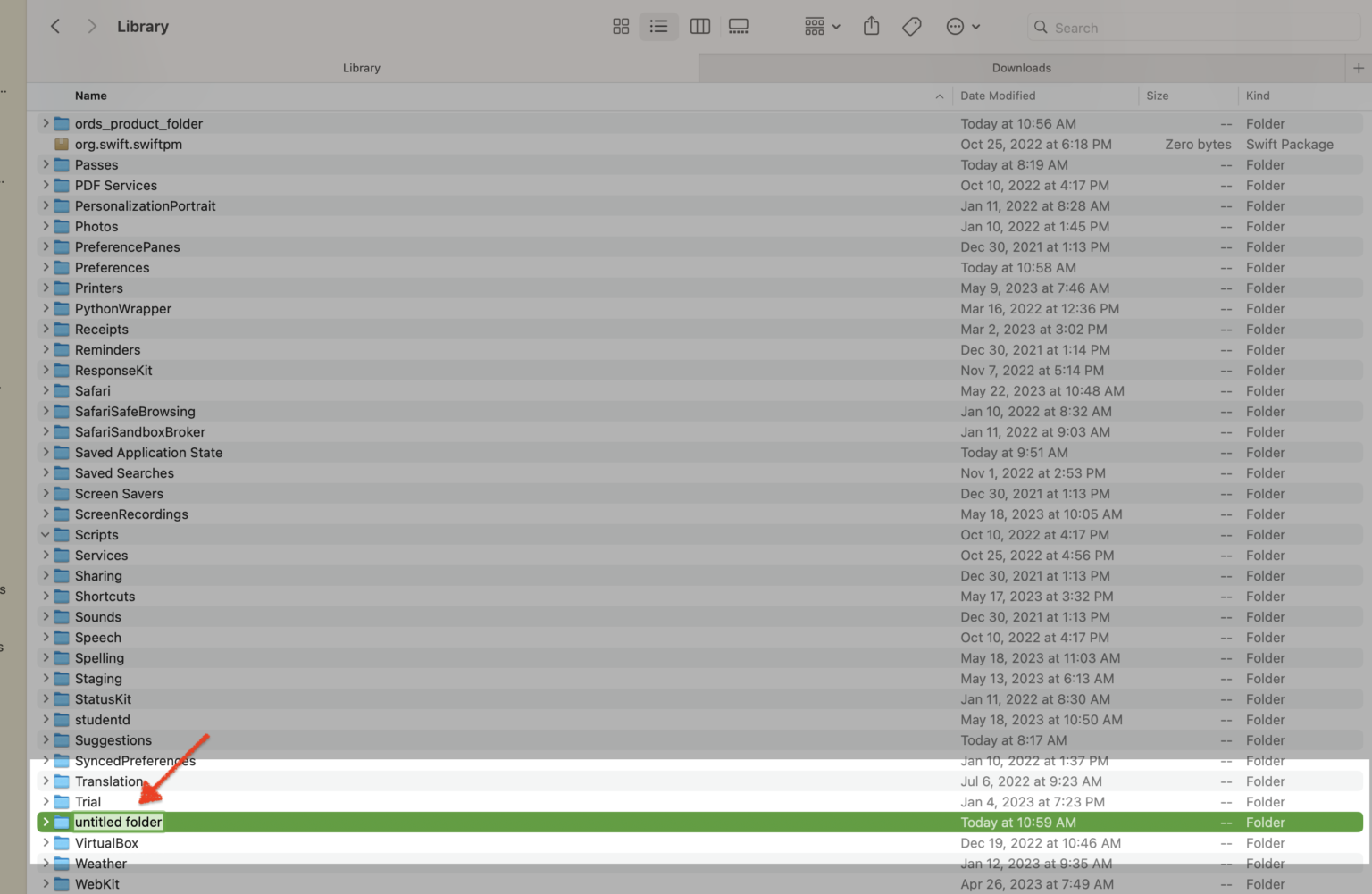1372x894 pixels.
Task: Open the Action ellipsis menu
Action: [962, 27]
